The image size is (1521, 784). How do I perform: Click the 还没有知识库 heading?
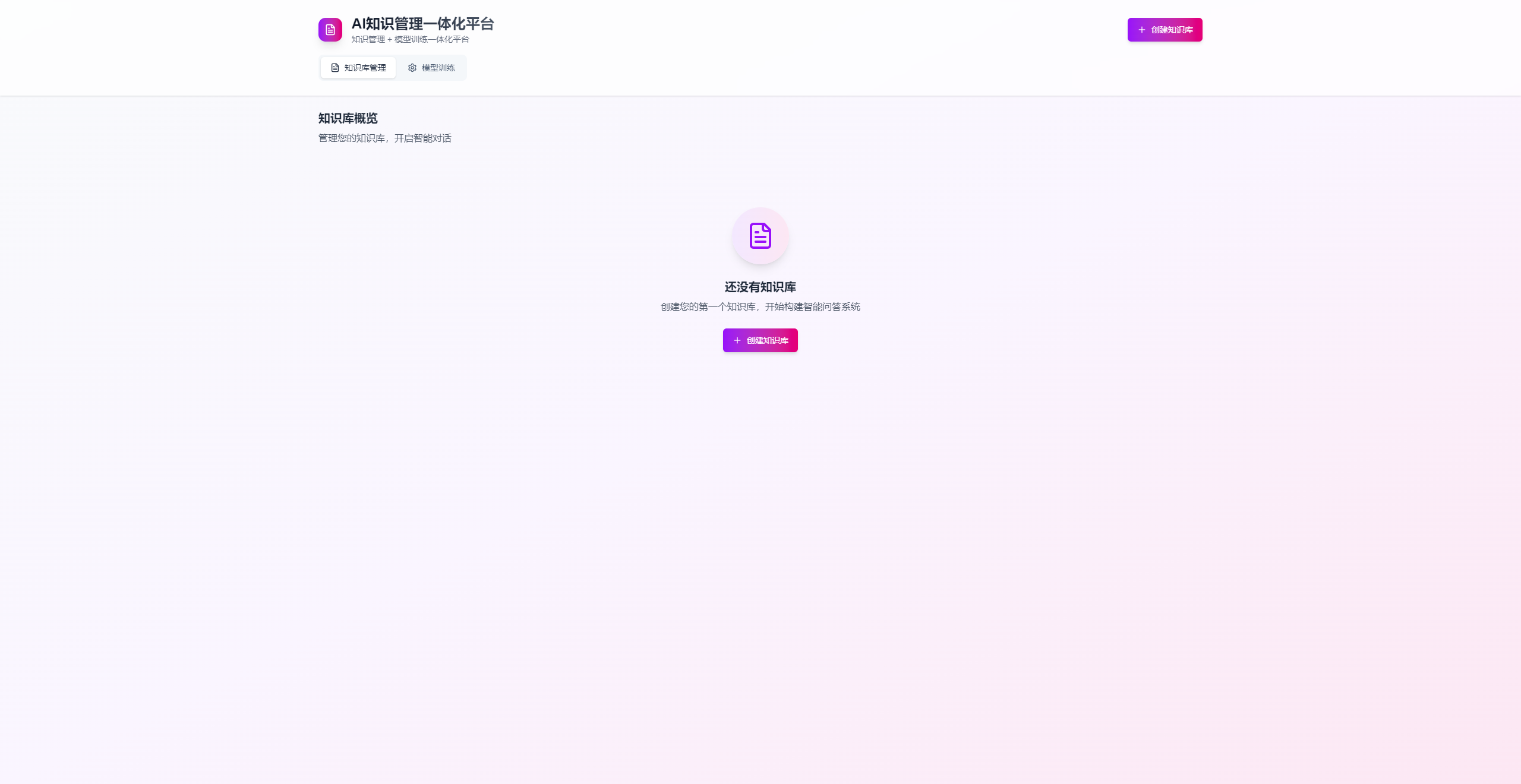point(760,287)
